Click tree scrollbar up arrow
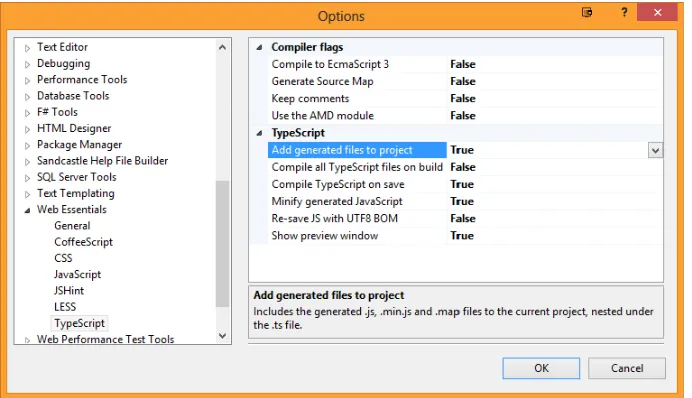This screenshot has height=398, width=692. (x=222, y=47)
